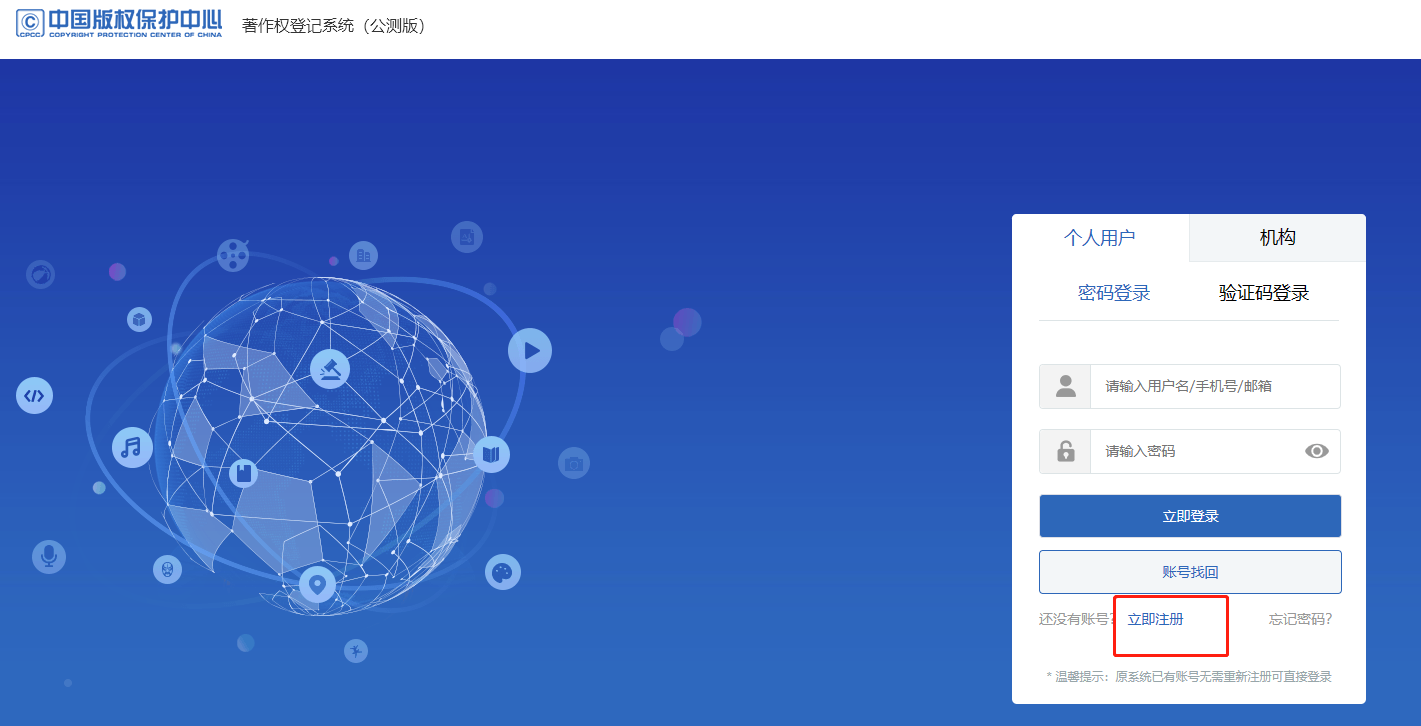Focus the username/phone/email input field
1421x726 pixels.
pos(1214,386)
